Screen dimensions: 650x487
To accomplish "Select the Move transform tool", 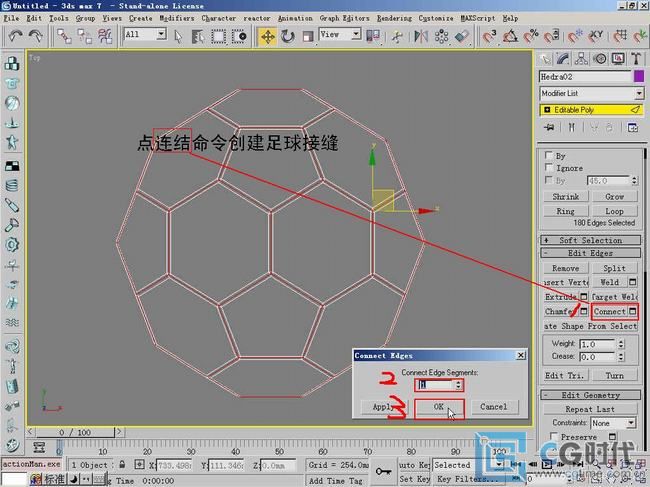I will pos(267,35).
